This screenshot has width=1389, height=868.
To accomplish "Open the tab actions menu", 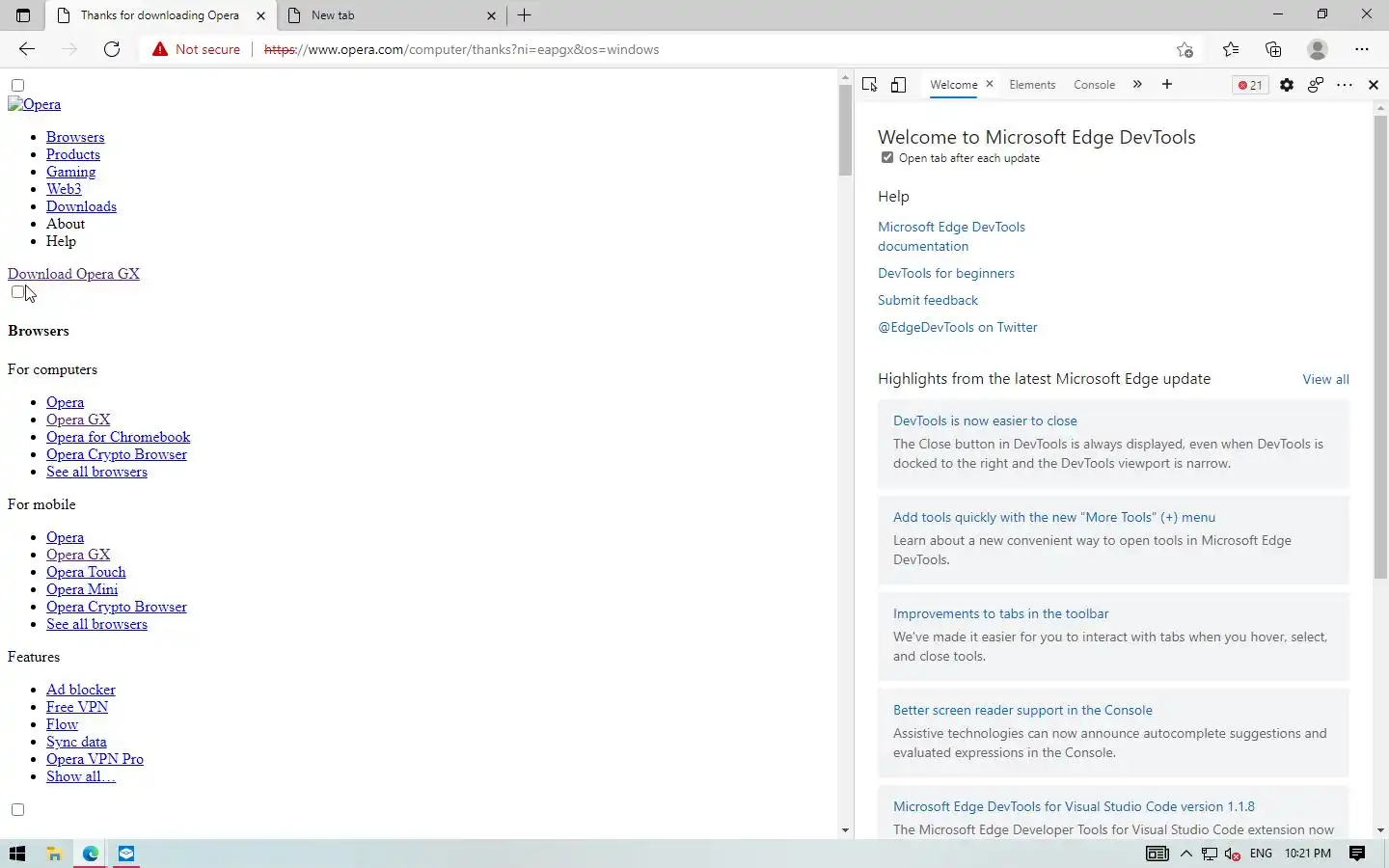I will click(x=23, y=15).
